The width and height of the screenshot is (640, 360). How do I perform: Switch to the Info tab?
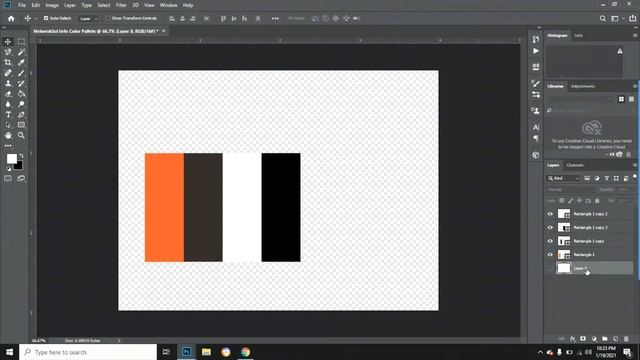579,36
